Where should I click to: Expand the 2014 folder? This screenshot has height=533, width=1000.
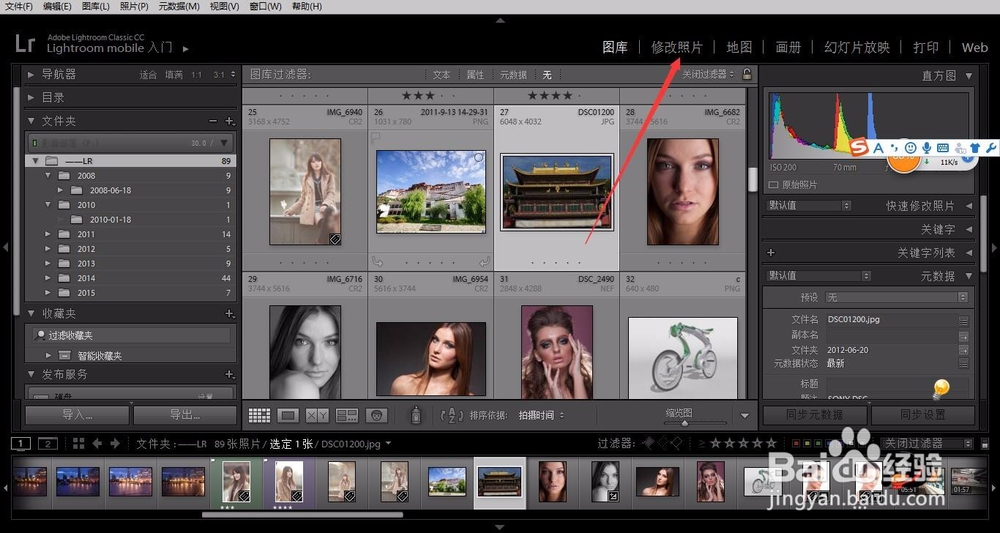click(48, 278)
